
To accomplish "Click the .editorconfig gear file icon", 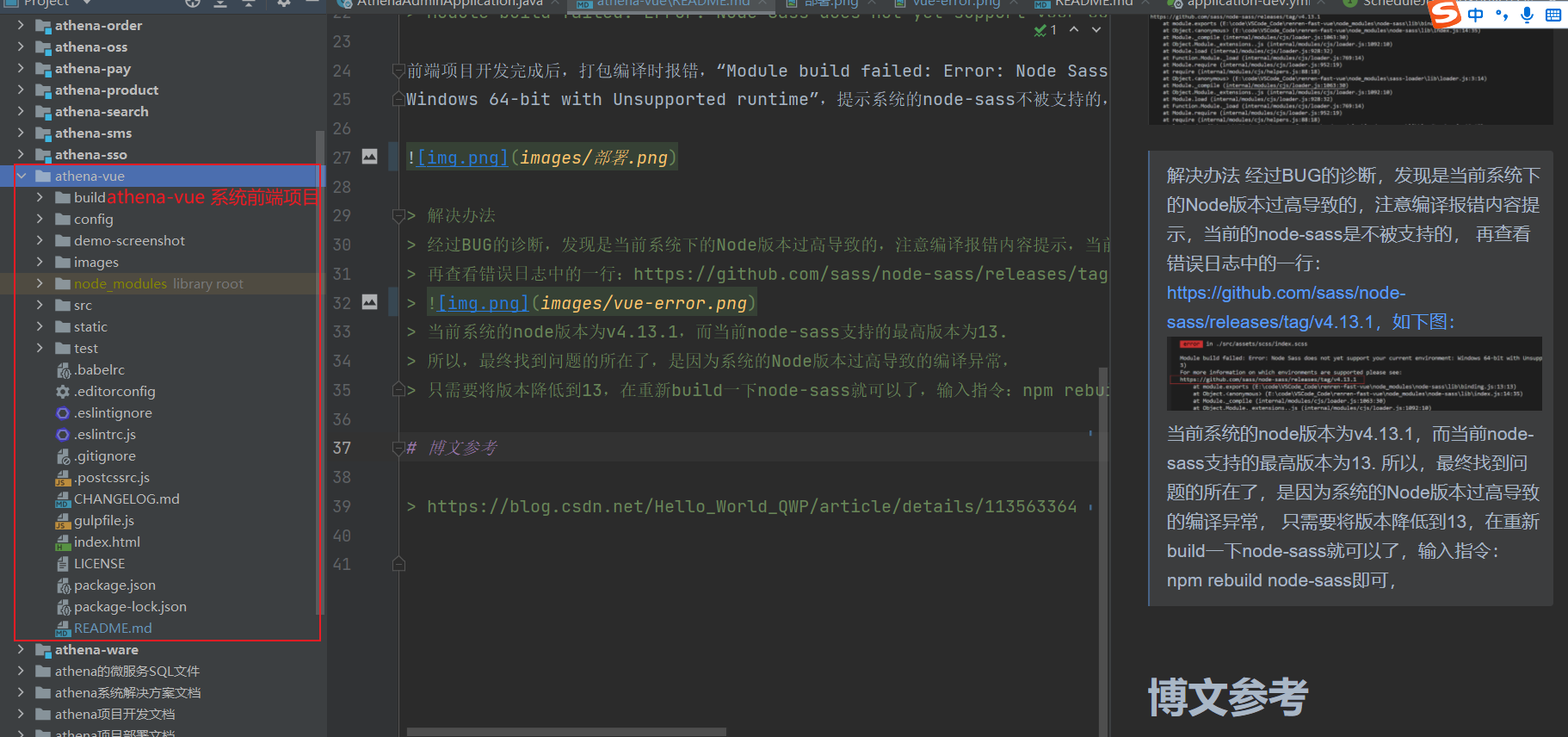I will pyautogui.click(x=63, y=392).
